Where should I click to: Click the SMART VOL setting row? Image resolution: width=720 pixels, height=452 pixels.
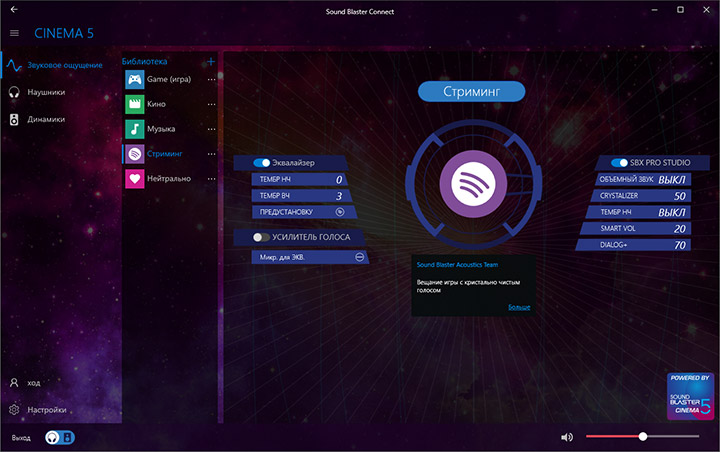pos(636,228)
